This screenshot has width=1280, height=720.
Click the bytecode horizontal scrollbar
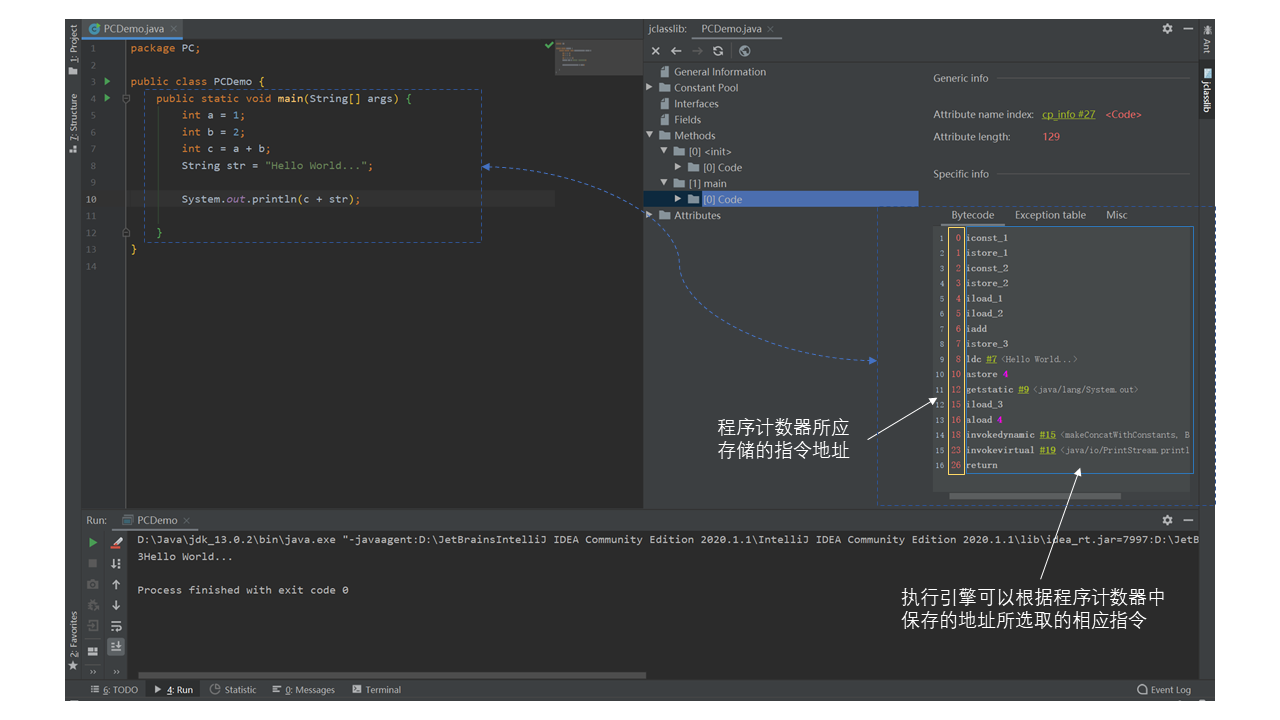point(1035,496)
